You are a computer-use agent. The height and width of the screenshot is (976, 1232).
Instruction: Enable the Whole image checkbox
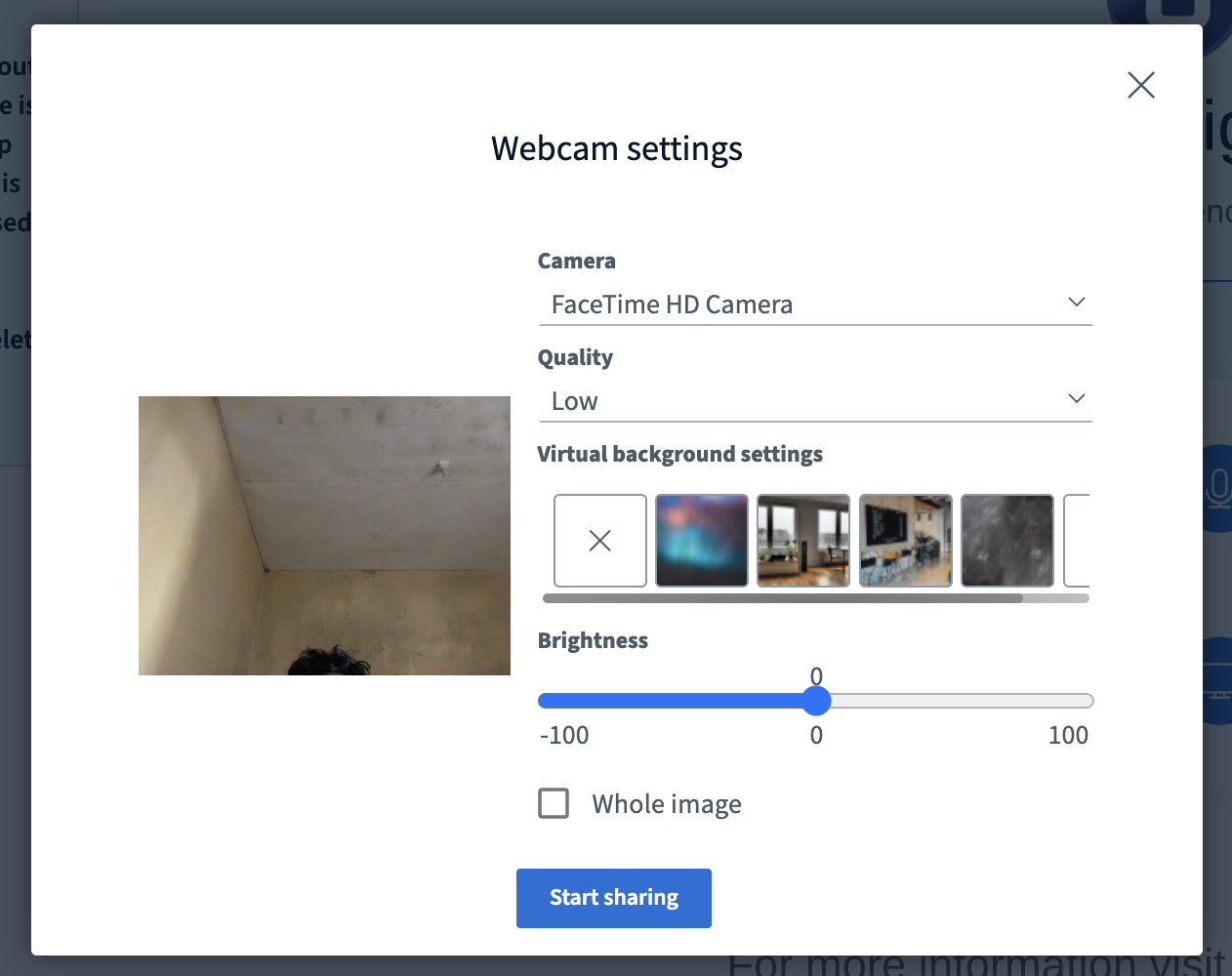554,803
